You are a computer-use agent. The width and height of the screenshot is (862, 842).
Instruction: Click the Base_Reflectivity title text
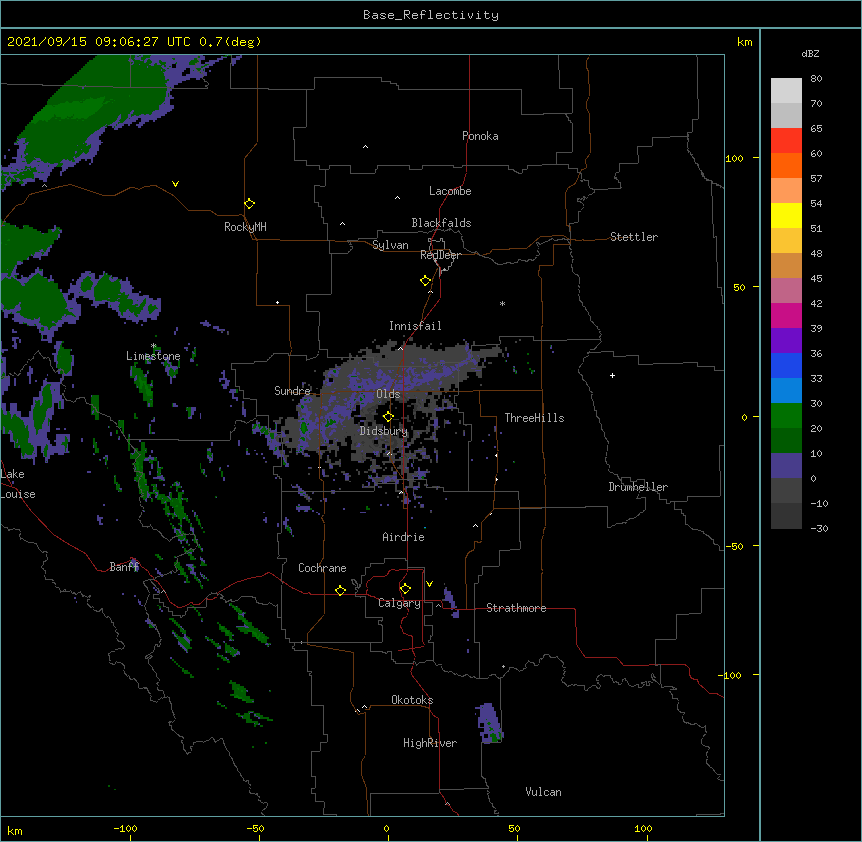(x=431, y=15)
